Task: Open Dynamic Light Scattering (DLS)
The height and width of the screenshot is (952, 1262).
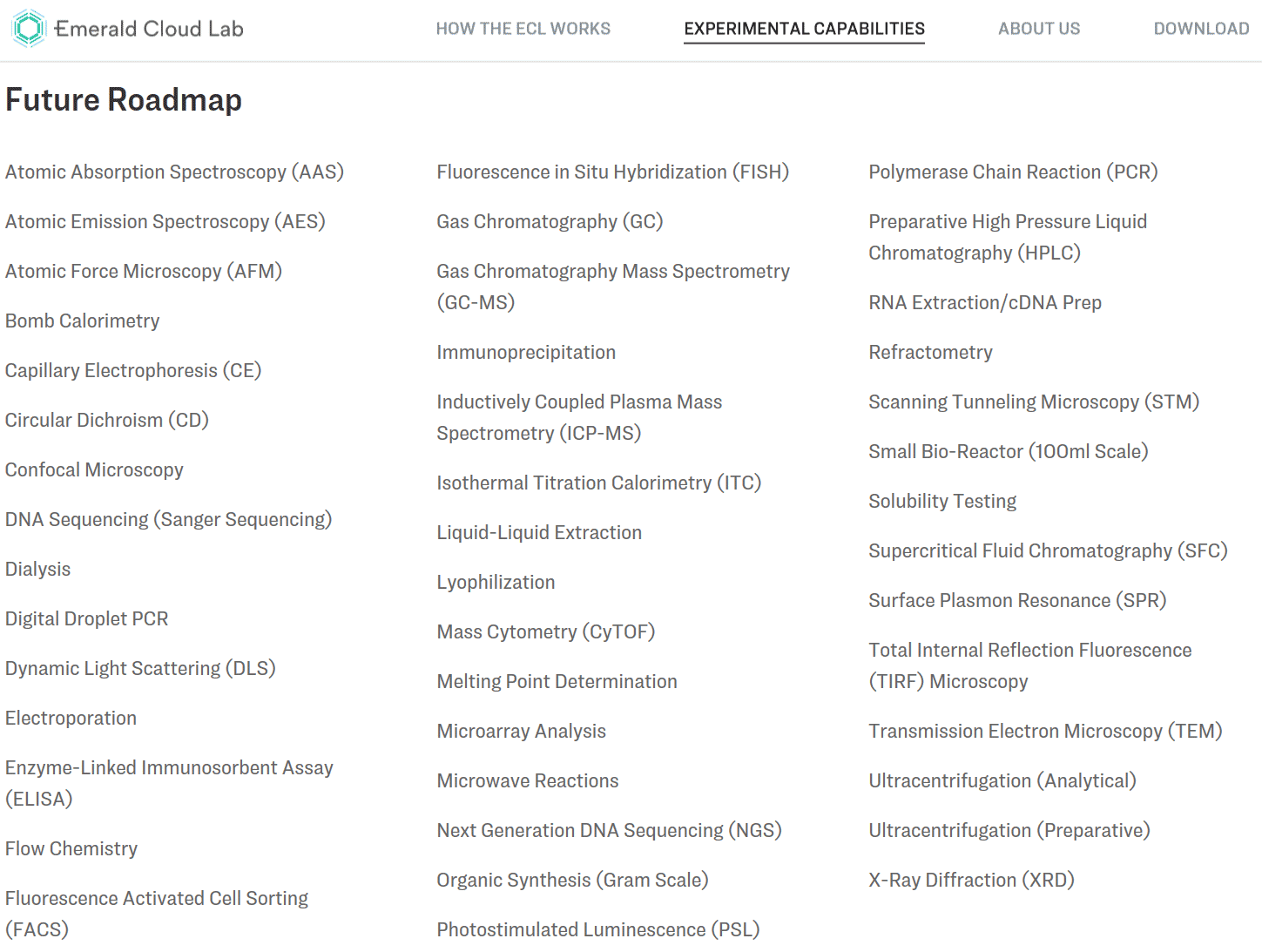Action: pyautogui.click(x=140, y=669)
